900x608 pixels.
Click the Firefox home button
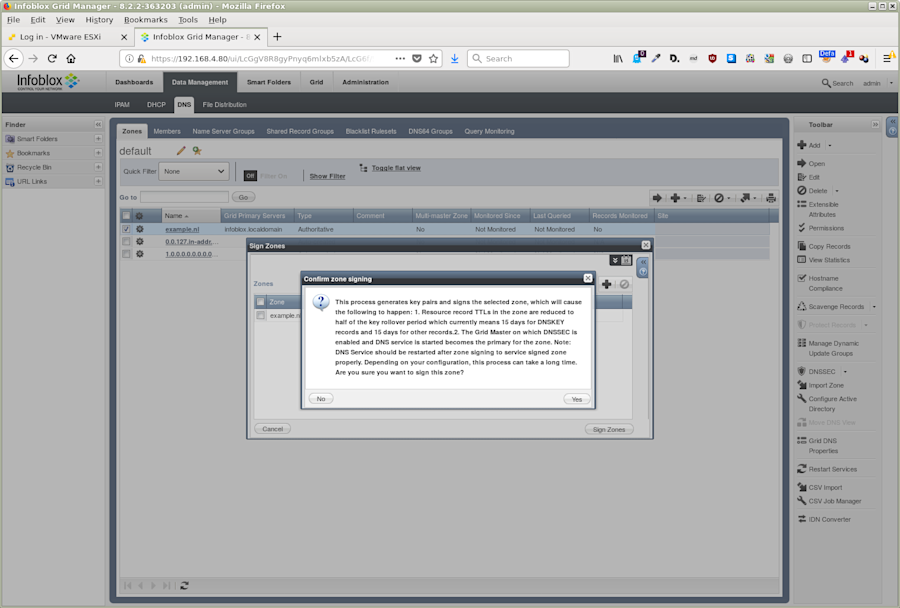(x=71, y=58)
